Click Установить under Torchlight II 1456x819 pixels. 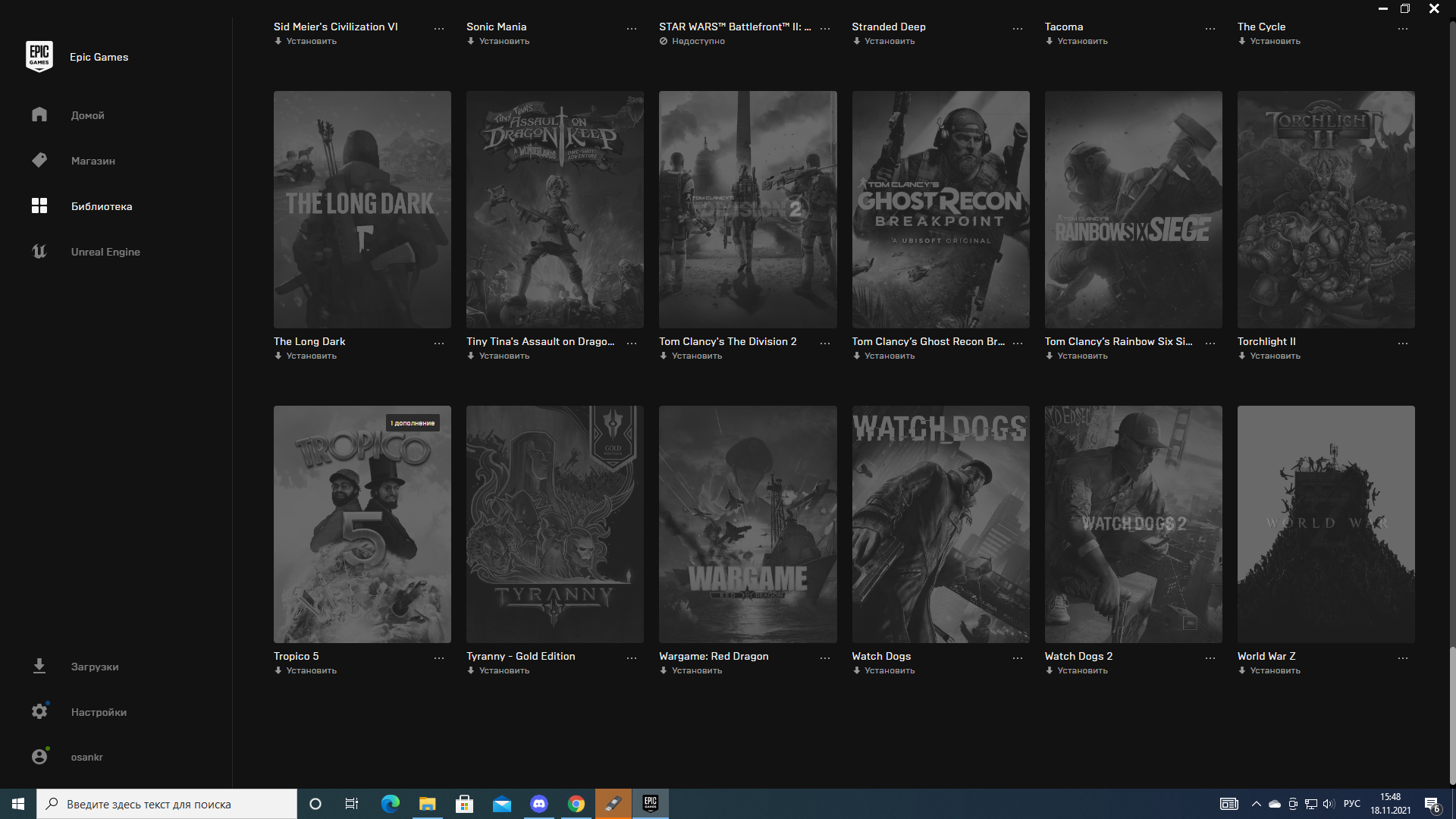(1274, 356)
